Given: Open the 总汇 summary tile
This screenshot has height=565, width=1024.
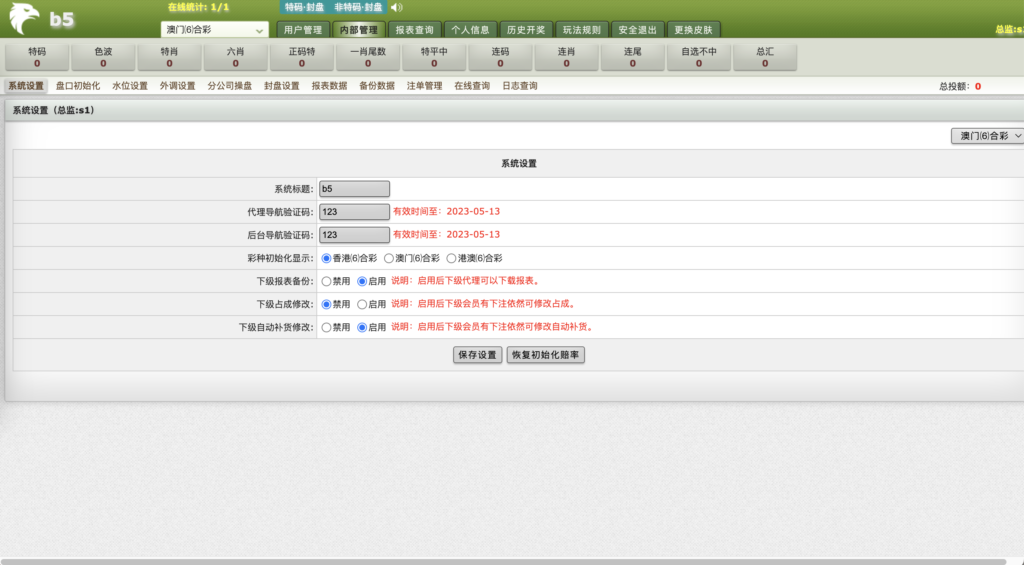Looking at the screenshot, I should click(x=765, y=57).
